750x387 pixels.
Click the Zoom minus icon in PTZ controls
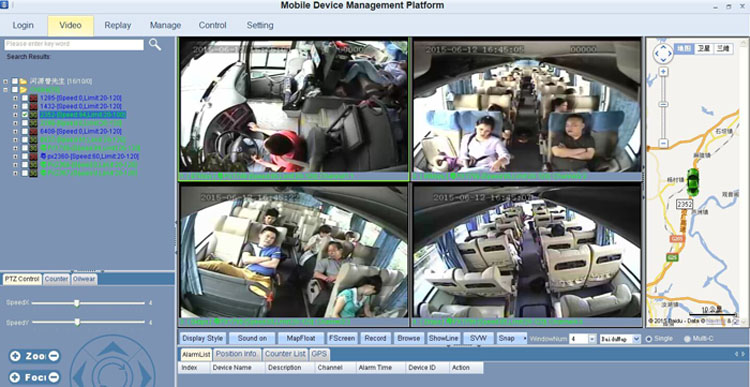click(54, 356)
